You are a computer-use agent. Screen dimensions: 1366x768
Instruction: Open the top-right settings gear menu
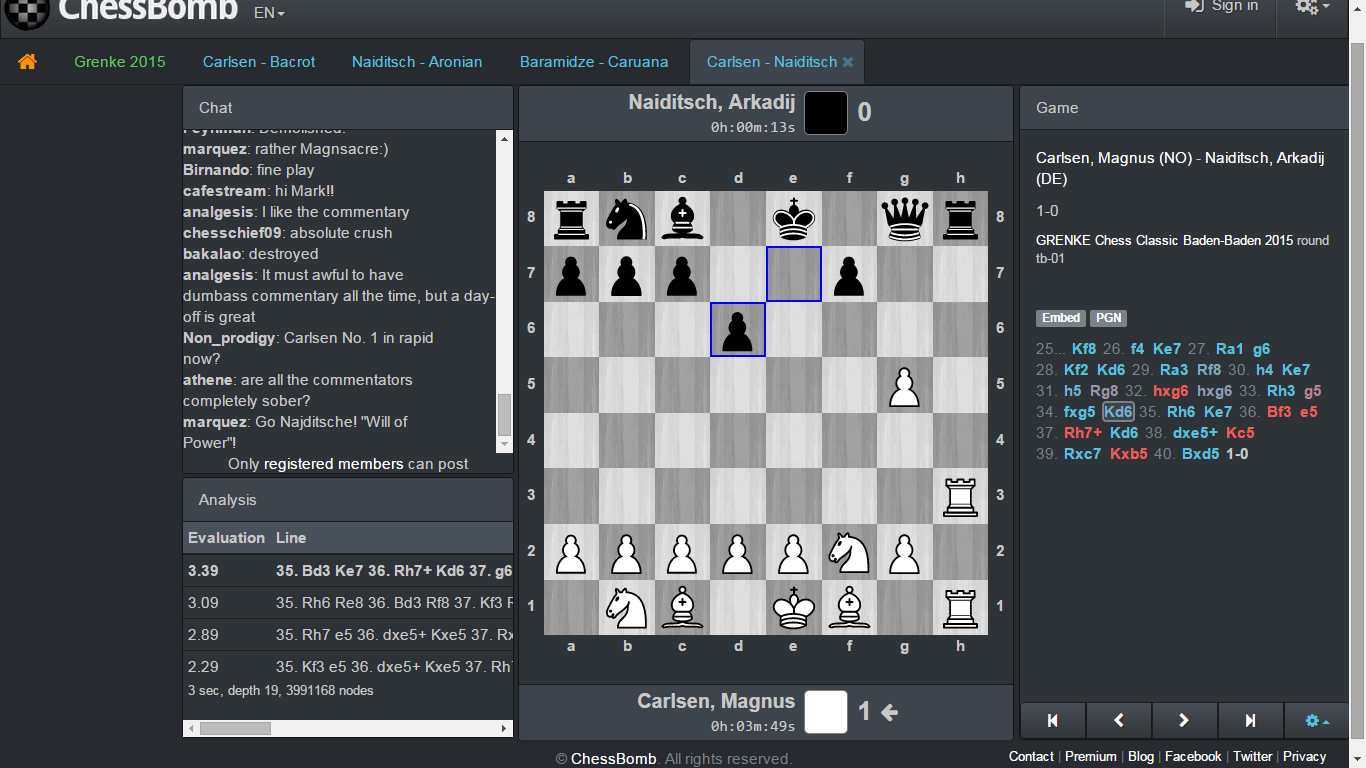pos(1312,7)
